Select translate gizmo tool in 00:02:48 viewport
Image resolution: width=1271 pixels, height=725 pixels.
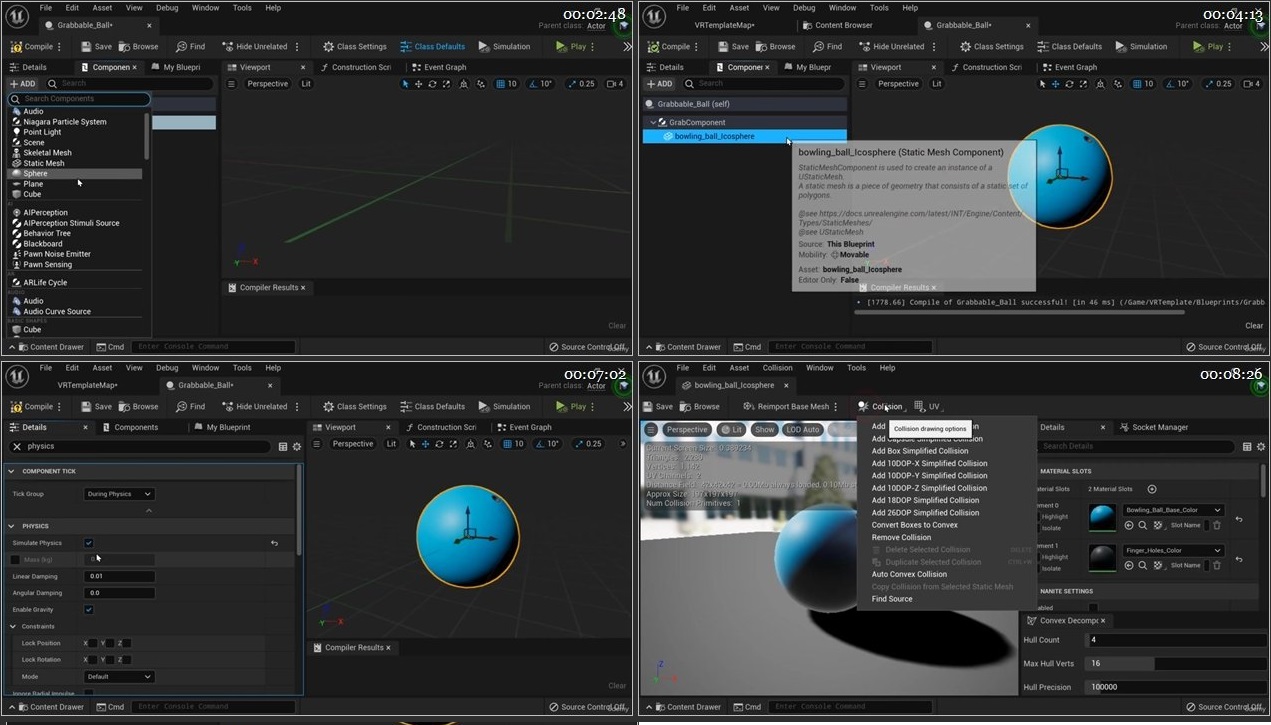(x=419, y=84)
